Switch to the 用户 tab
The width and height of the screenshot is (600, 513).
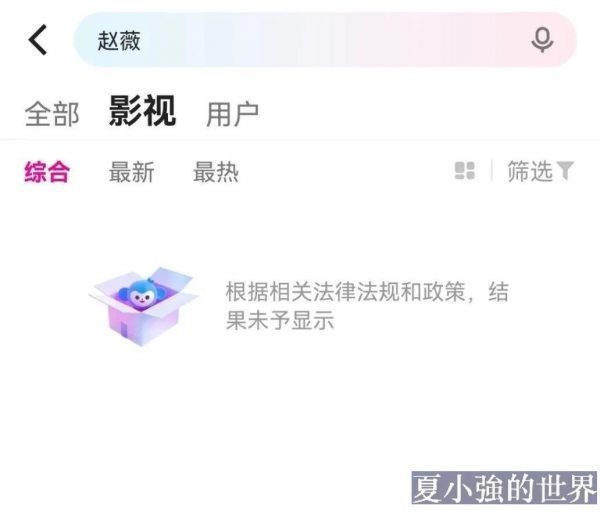pos(233,114)
